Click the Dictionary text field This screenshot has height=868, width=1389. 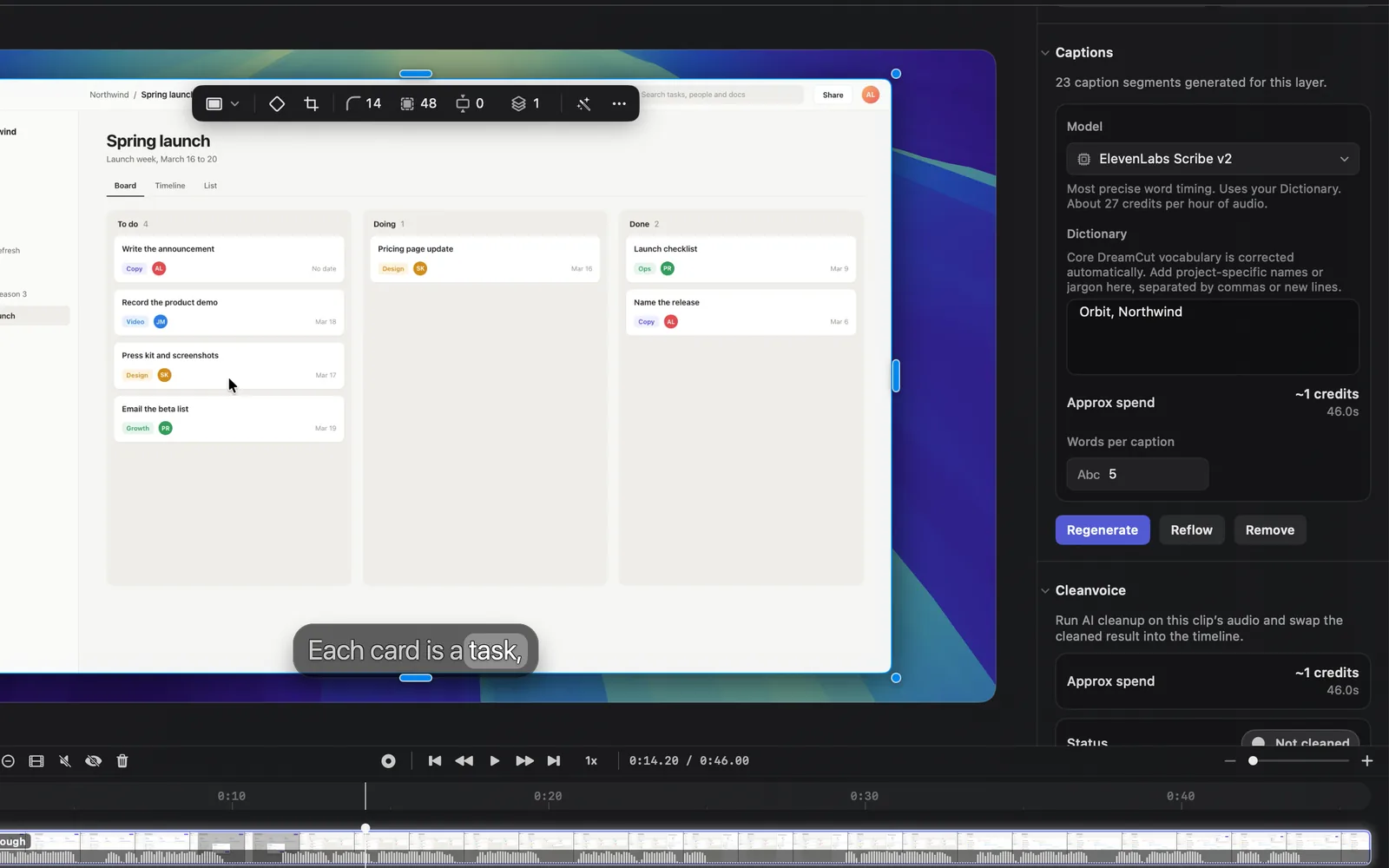pos(1213,337)
